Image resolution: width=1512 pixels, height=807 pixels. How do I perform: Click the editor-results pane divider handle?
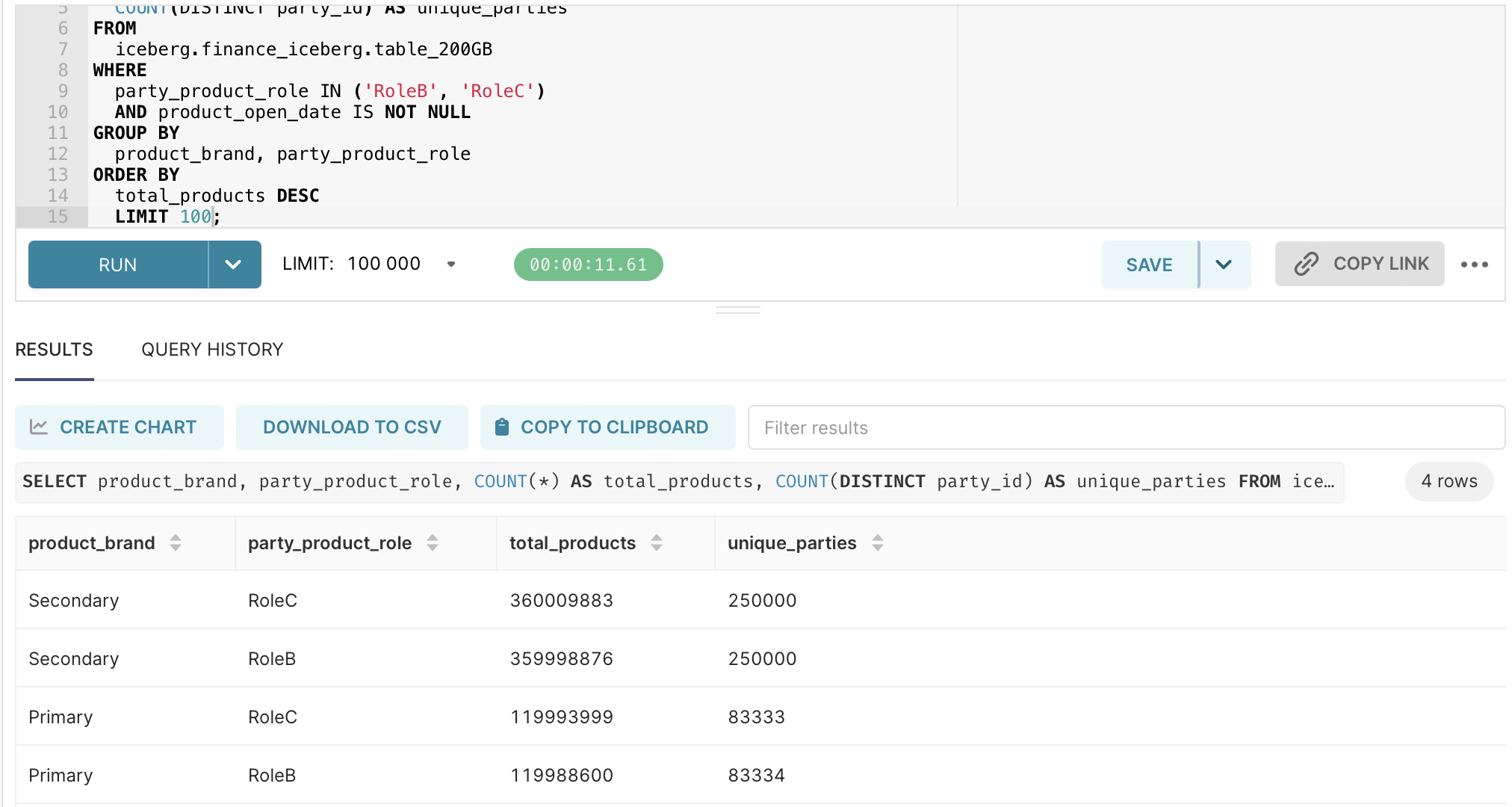pos(738,310)
